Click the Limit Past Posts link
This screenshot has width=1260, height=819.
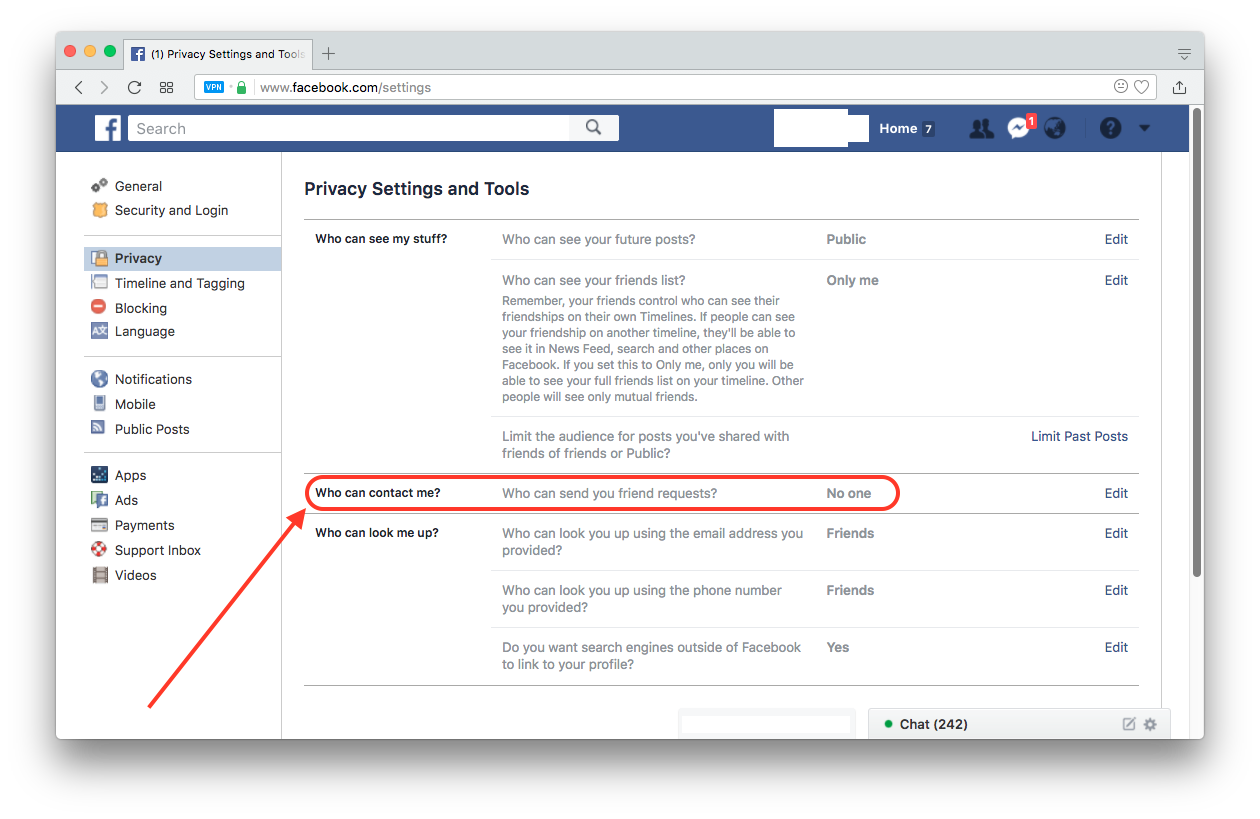click(x=1079, y=436)
